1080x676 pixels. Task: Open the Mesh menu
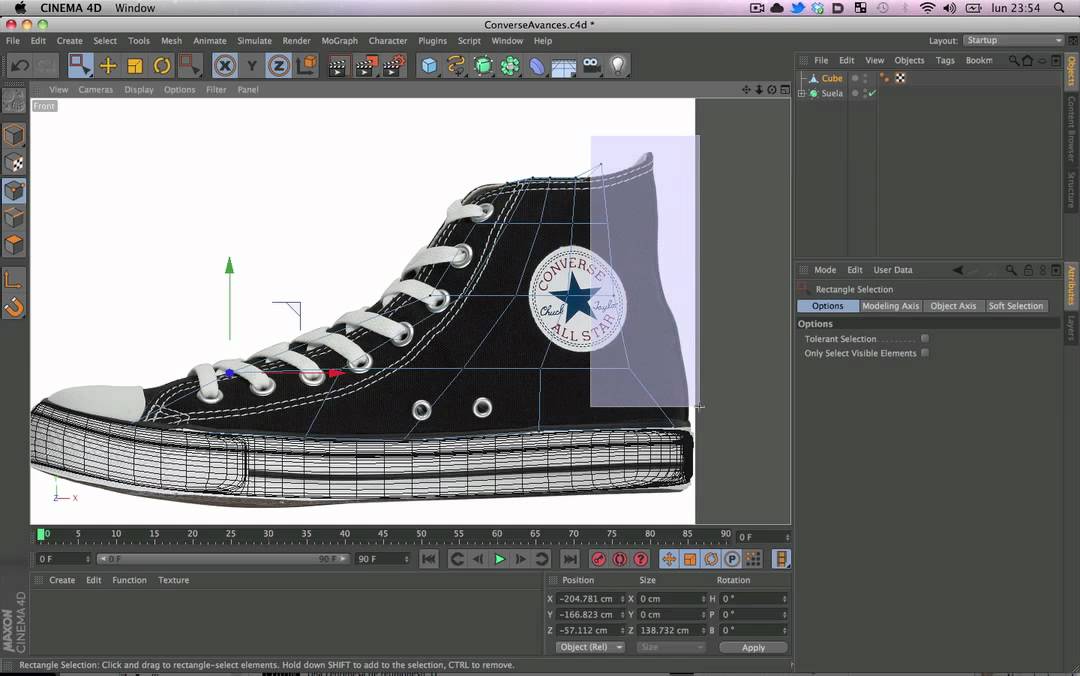(x=172, y=41)
